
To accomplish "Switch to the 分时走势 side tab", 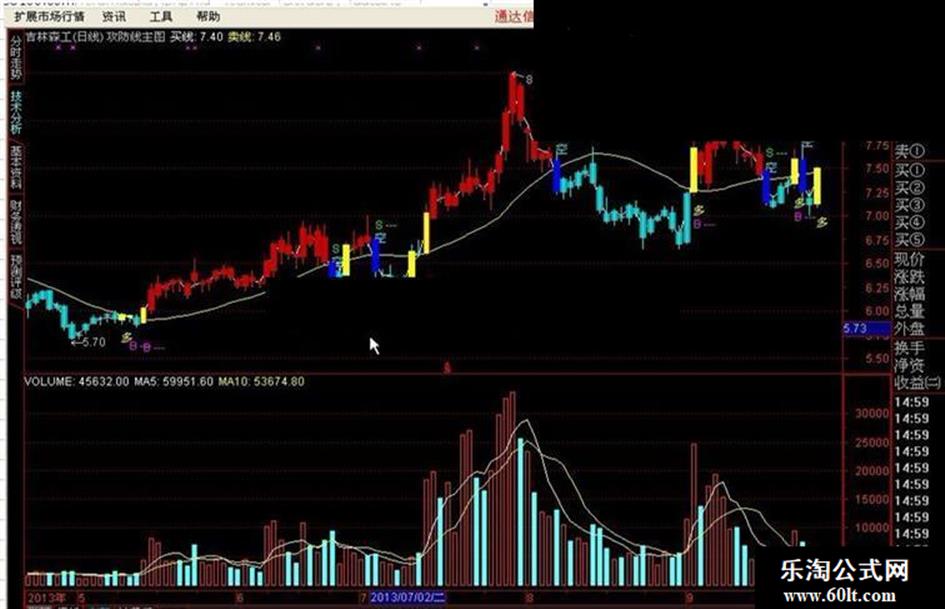I will (x=16, y=57).
